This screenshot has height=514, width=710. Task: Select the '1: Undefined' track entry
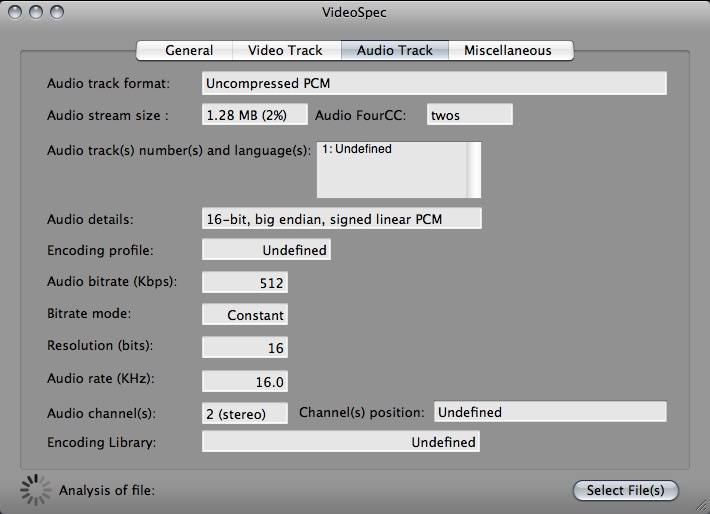click(357, 149)
